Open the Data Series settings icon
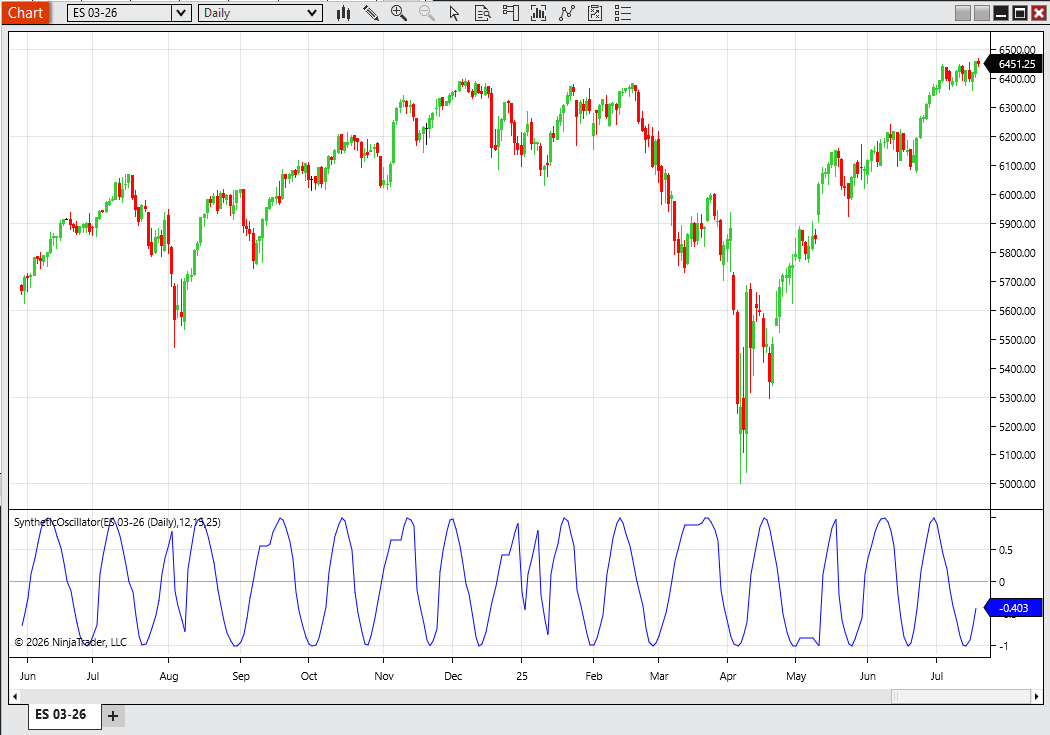The image size is (1050, 735). tap(539, 13)
